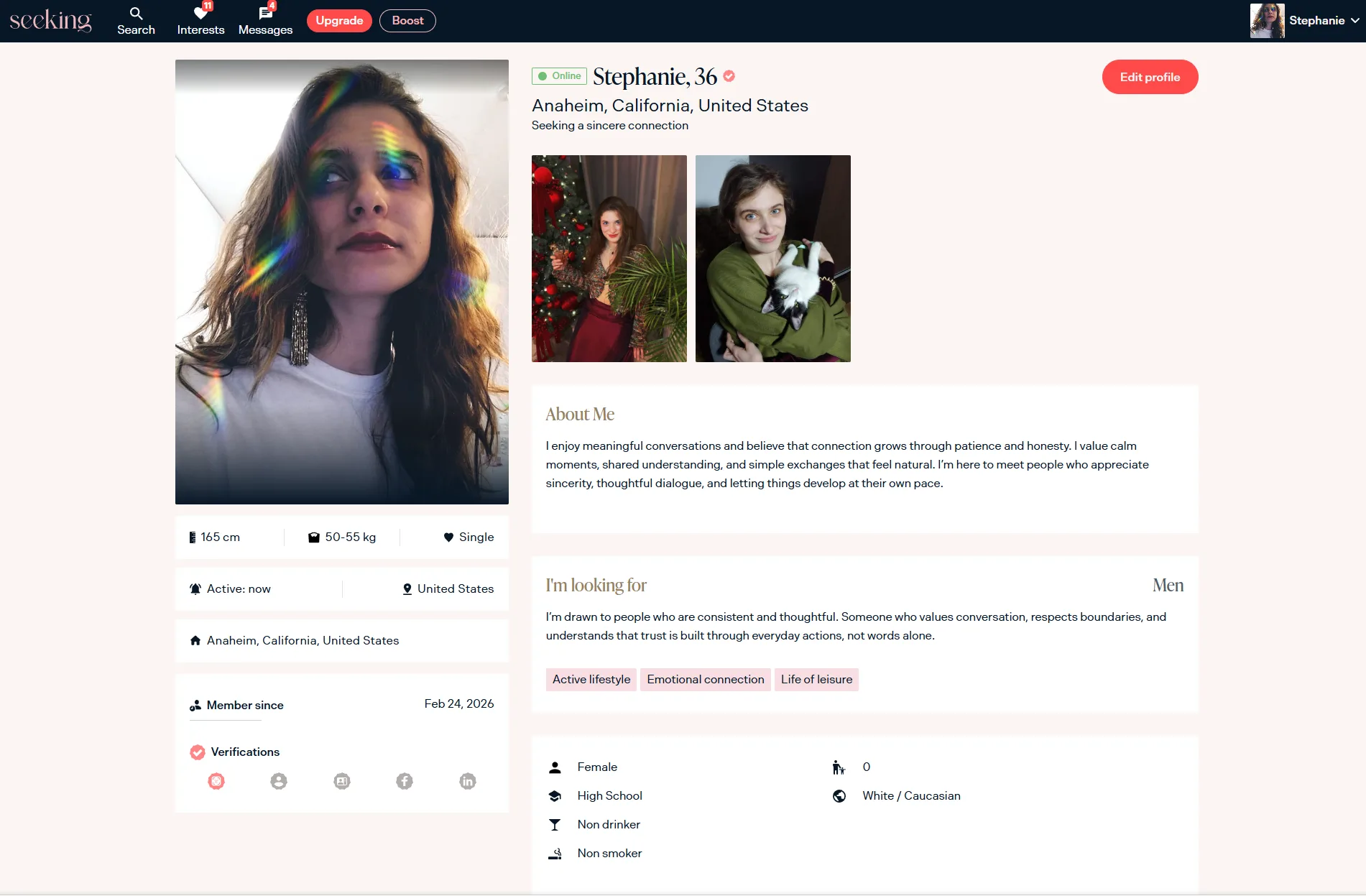
Task: Go to homepage via Seeking logo
Action: [x=51, y=21]
